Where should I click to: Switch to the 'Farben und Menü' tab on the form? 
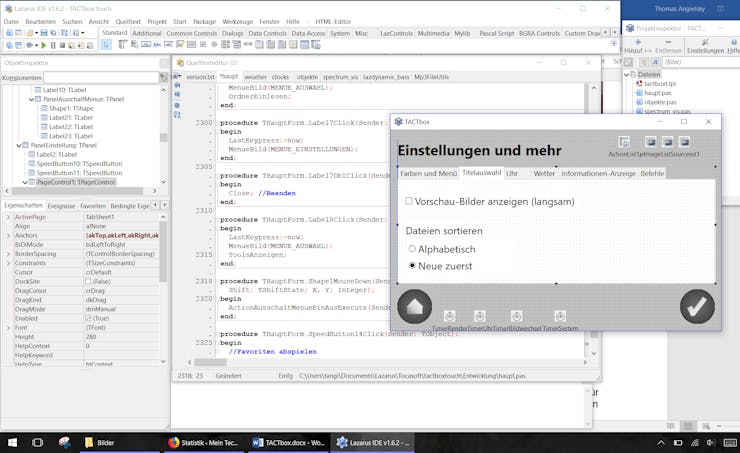coord(429,173)
